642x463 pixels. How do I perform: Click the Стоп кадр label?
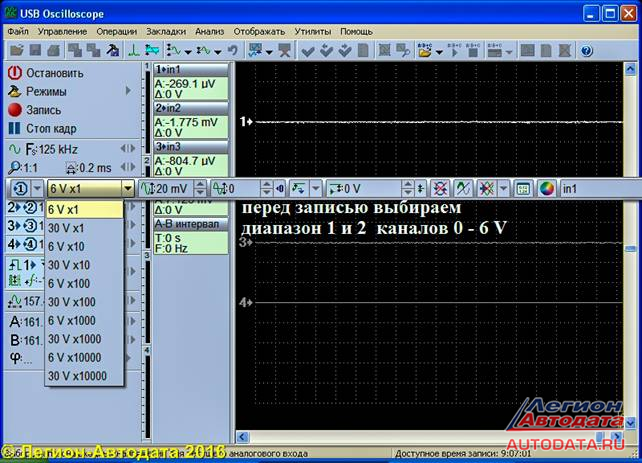[x=51, y=129]
